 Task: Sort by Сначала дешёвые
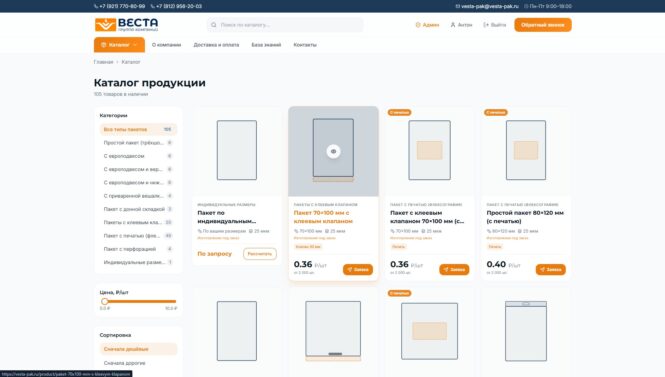click(138, 349)
